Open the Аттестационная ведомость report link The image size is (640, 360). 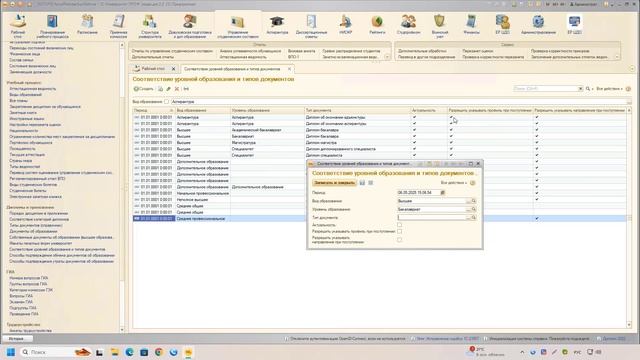point(243,57)
